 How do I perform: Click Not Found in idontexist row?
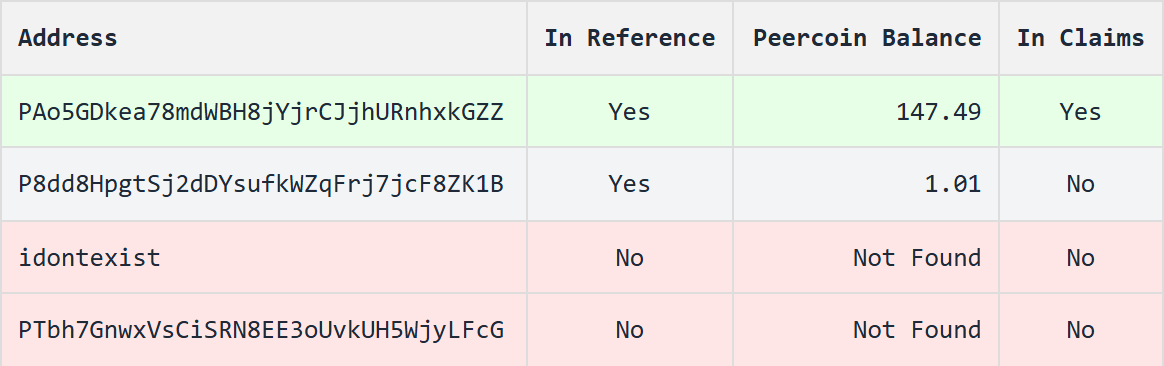point(917,258)
